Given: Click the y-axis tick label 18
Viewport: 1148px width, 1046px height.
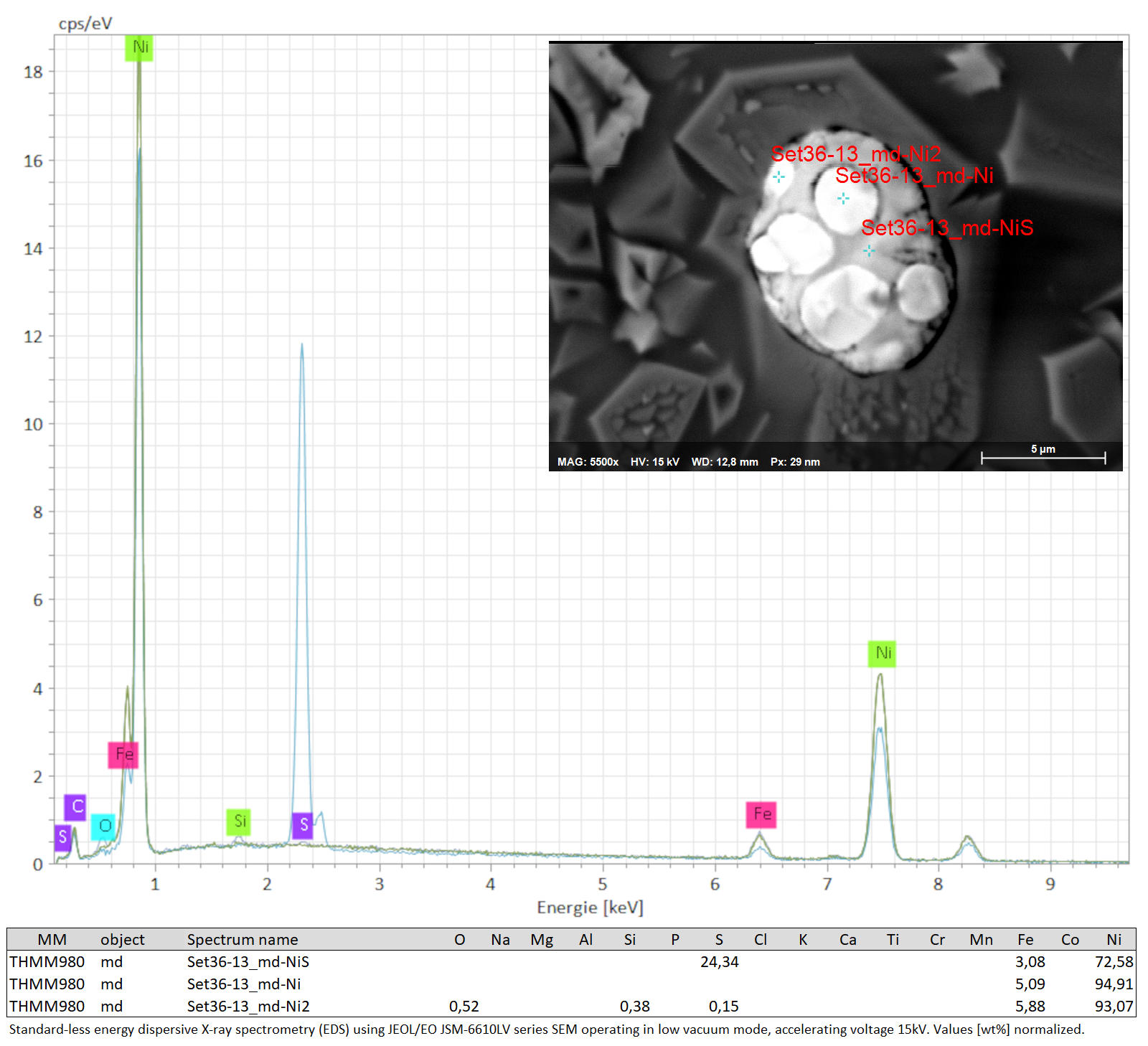Looking at the screenshot, I should click(x=33, y=72).
